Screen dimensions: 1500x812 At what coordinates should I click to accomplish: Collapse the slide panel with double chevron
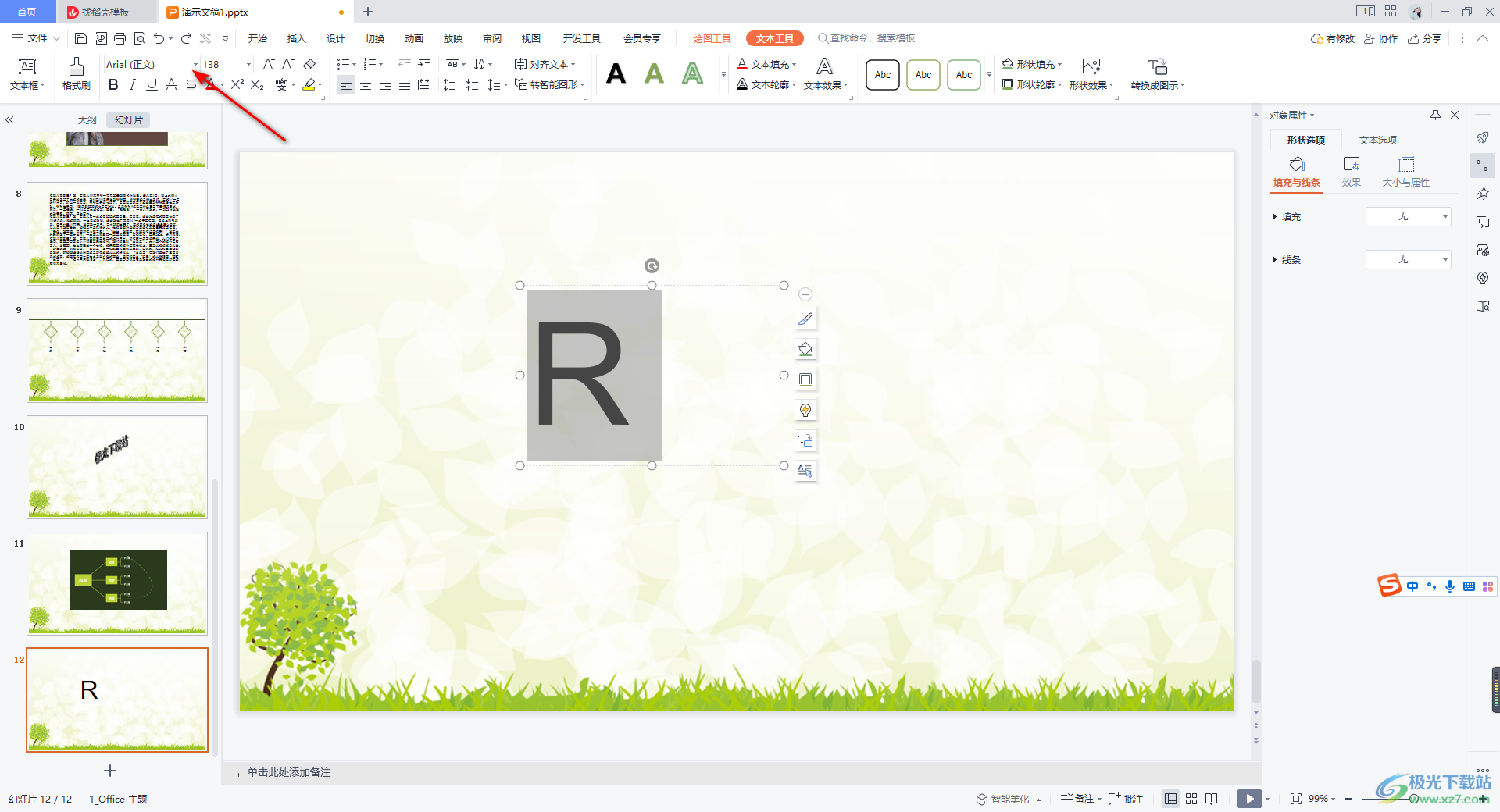click(x=10, y=119)
